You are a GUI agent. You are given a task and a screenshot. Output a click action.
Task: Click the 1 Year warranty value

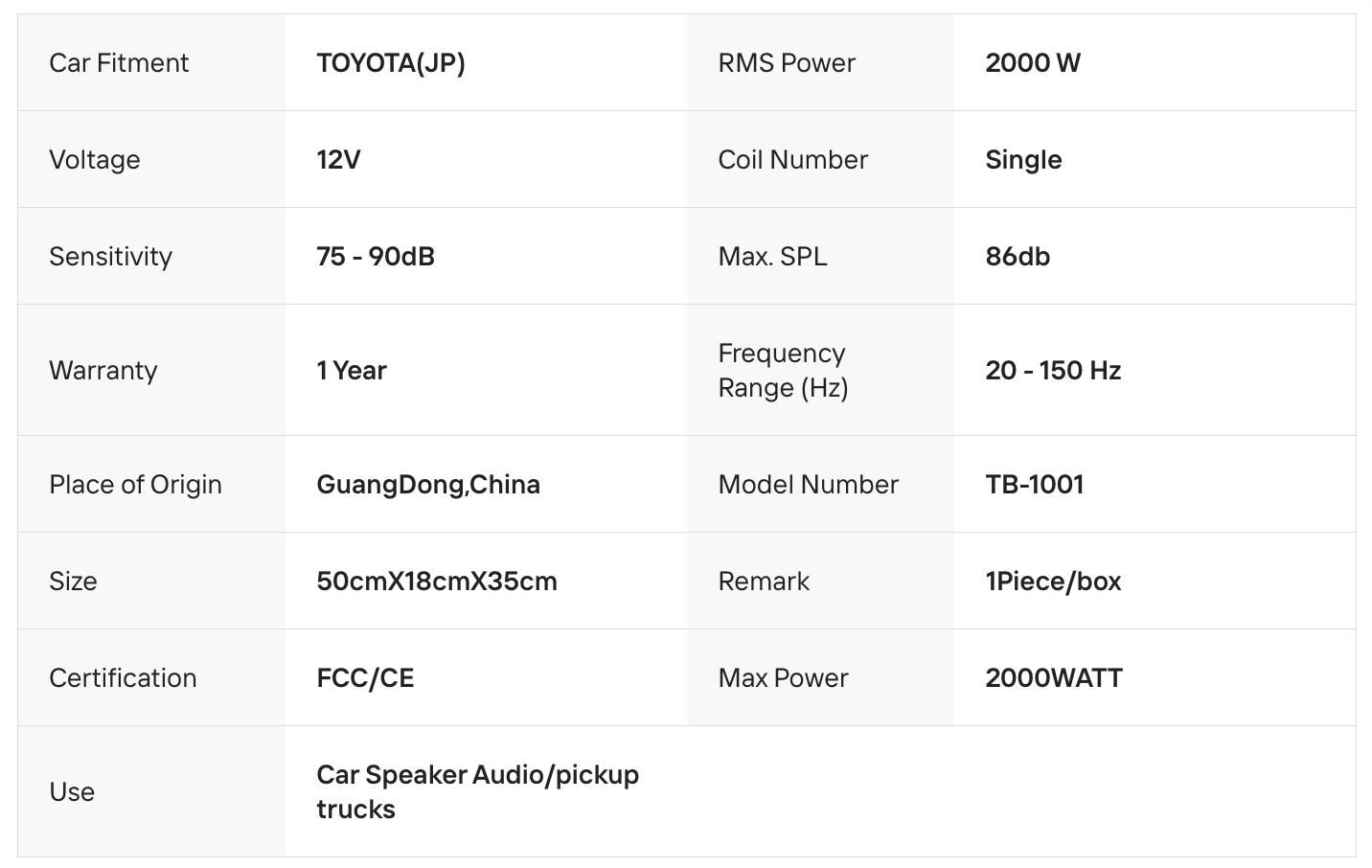pyautogui.click(x=352, y=371)
